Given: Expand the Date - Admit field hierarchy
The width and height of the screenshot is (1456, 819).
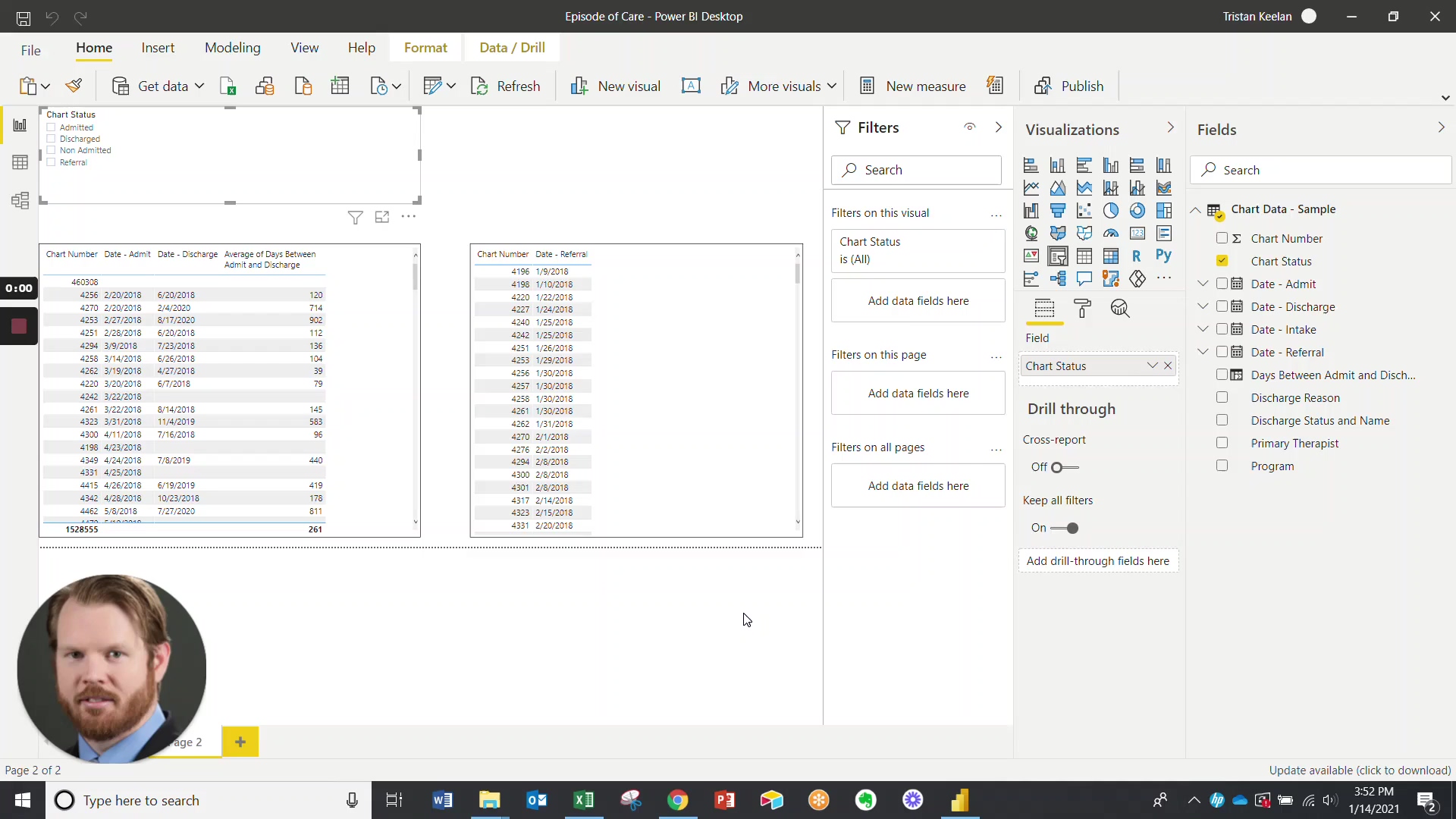Looking at the screenshot, I should (x=1203, y=284).
